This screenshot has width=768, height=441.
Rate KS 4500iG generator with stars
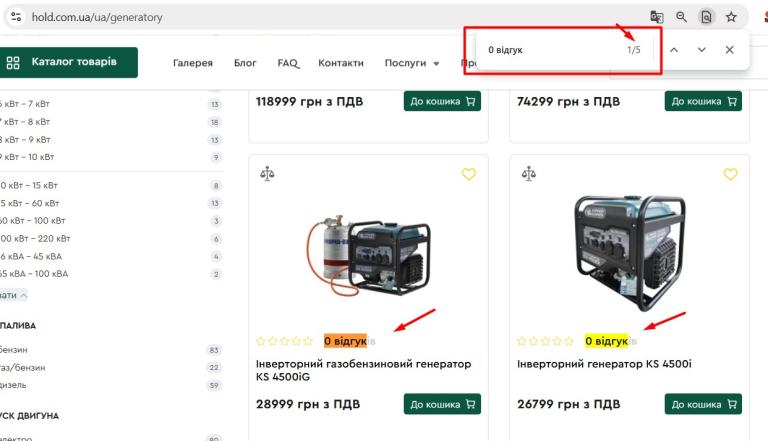(284, 341)
